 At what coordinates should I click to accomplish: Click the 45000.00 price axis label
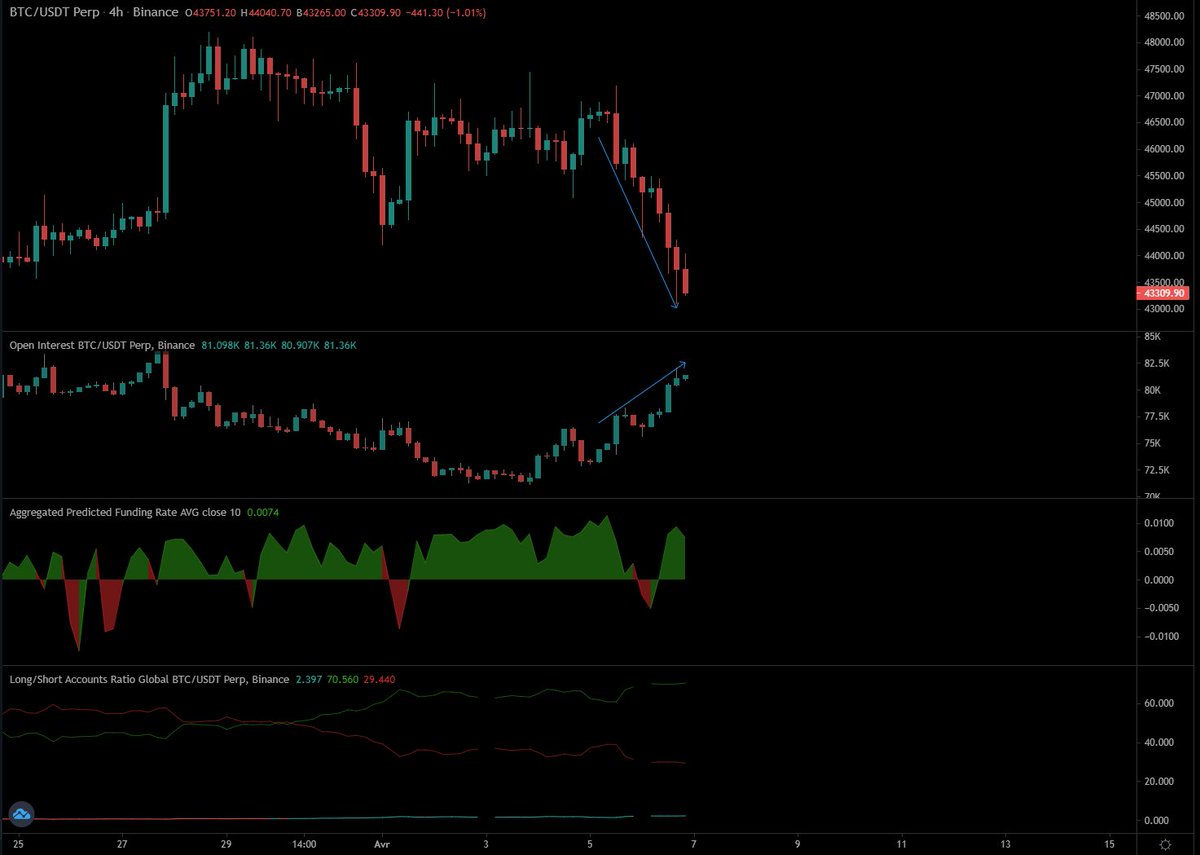(x=1165, y=203)
